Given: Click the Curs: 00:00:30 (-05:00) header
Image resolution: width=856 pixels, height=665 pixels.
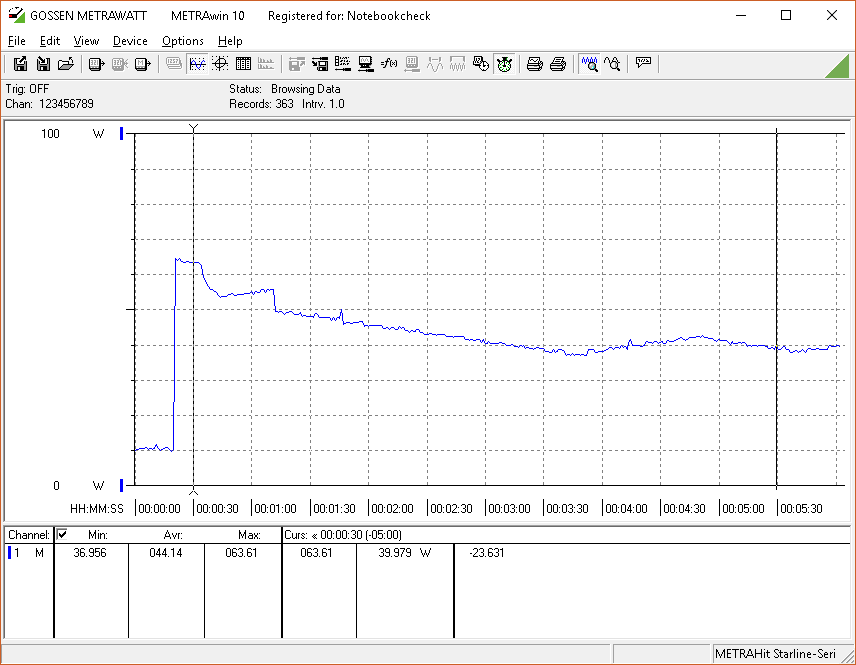Looking at the screenshot, I should [343, 535].
